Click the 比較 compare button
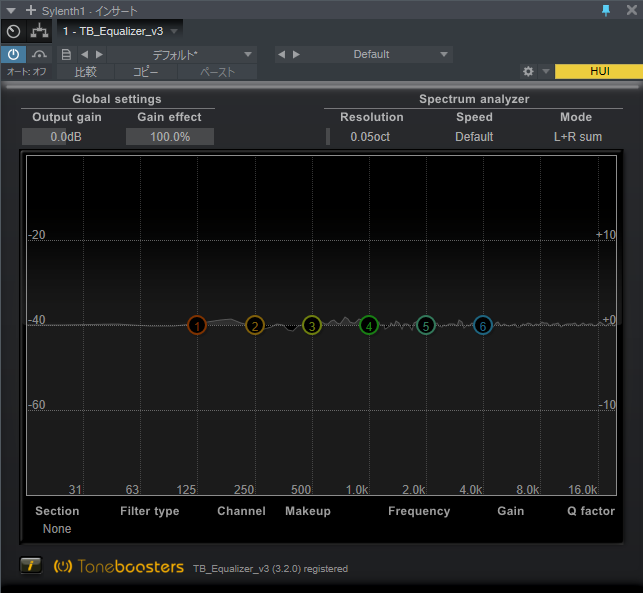Screen dimensions: 644x593 point(85,72)
